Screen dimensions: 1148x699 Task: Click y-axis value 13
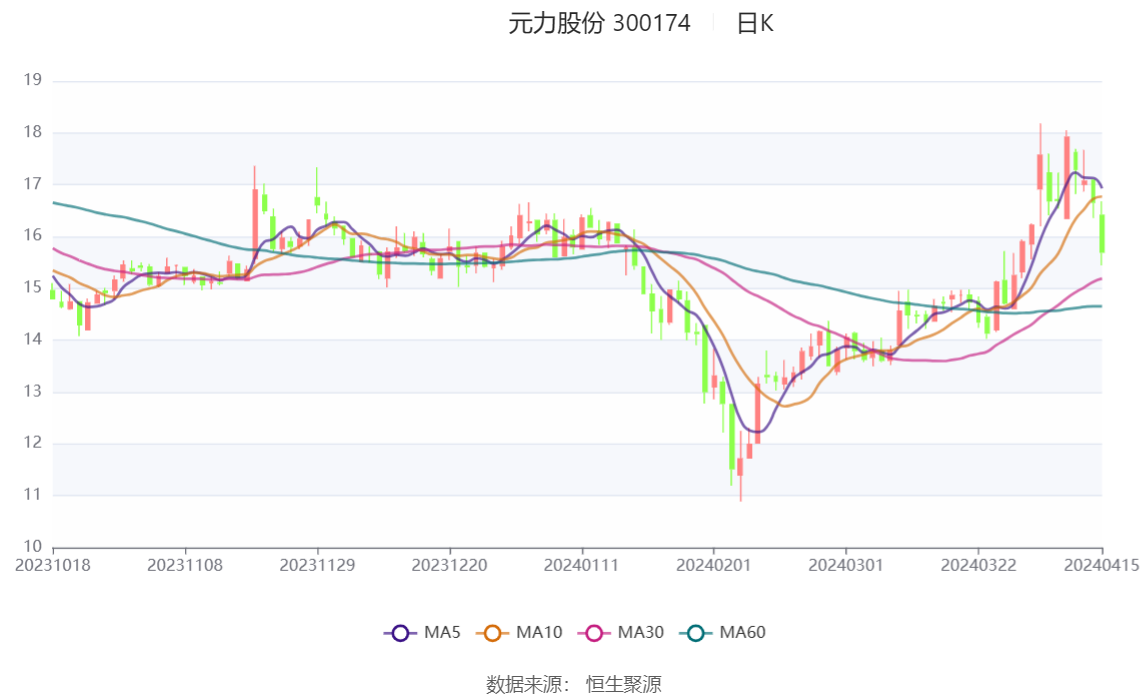(33, 391)
